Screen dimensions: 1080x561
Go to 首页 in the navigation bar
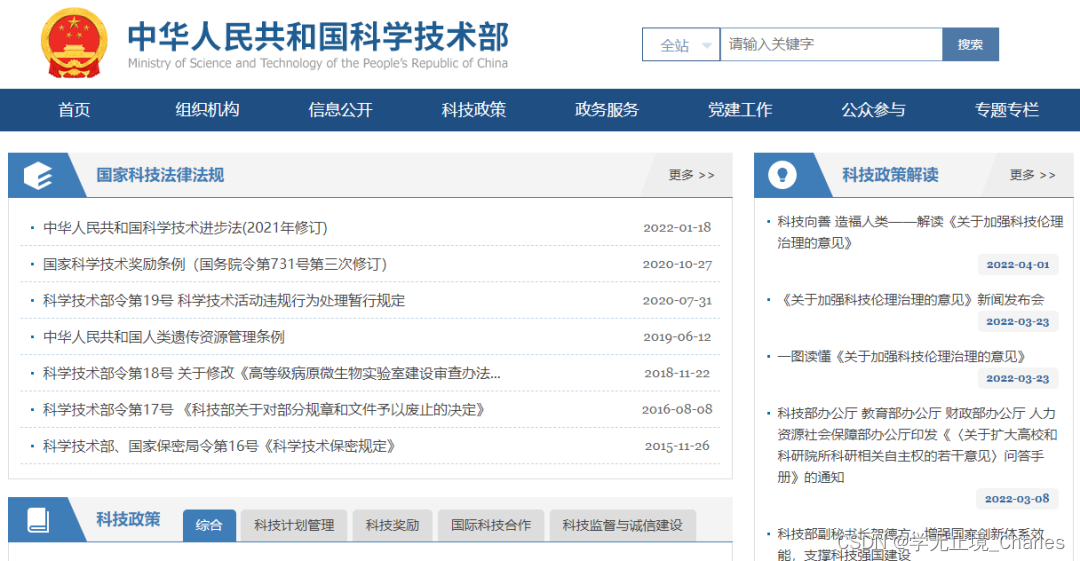74,110
